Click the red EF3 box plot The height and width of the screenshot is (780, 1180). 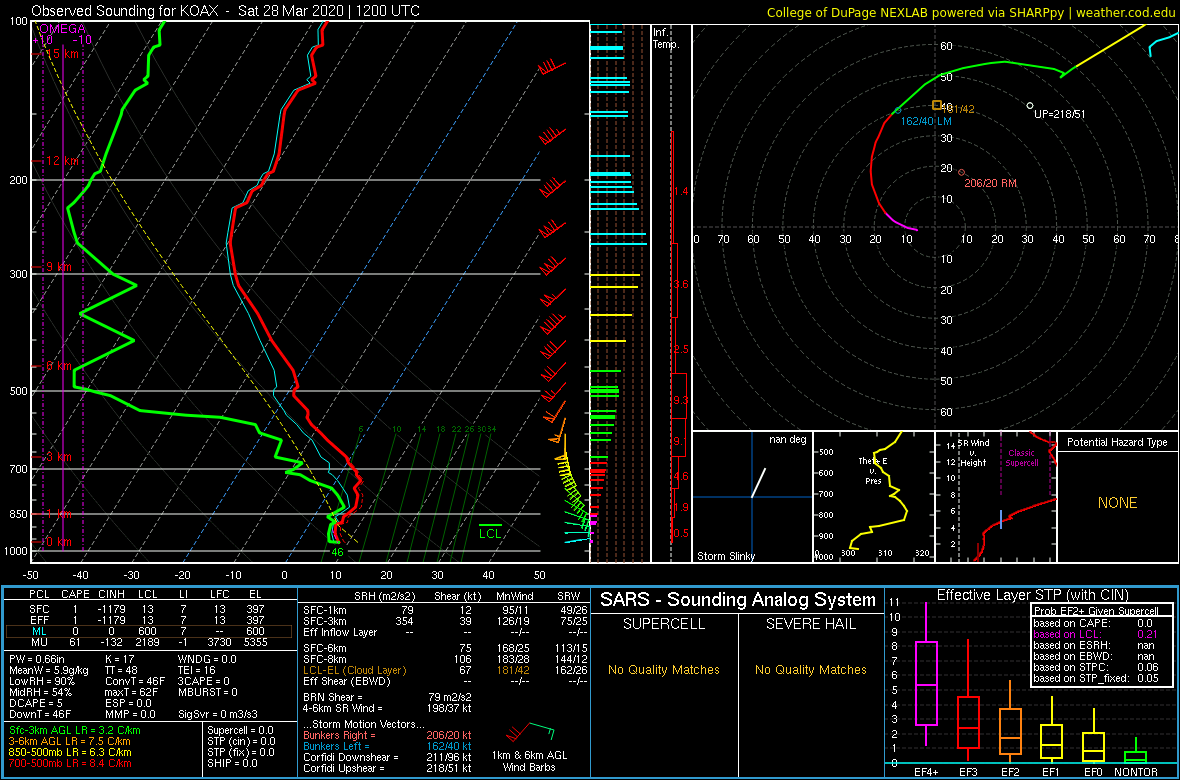[x=969, y=699]
